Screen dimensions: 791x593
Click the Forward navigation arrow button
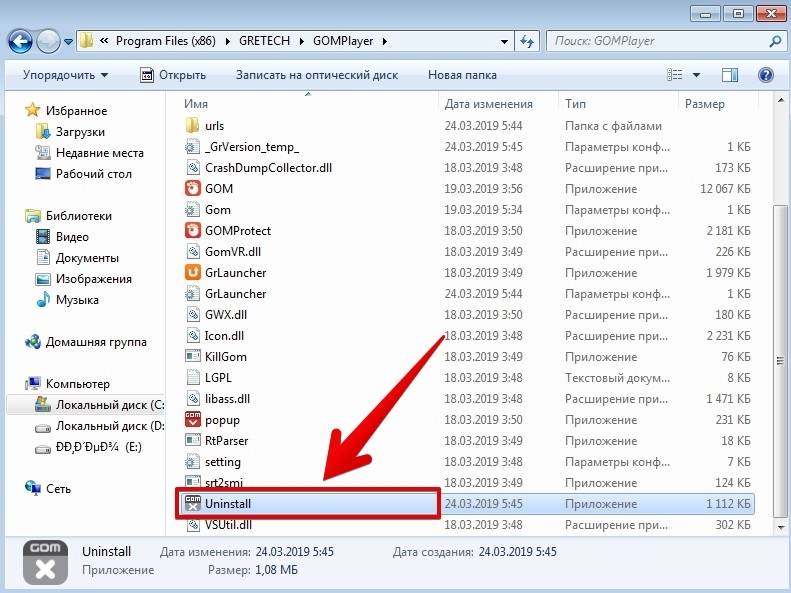(48, 41)
